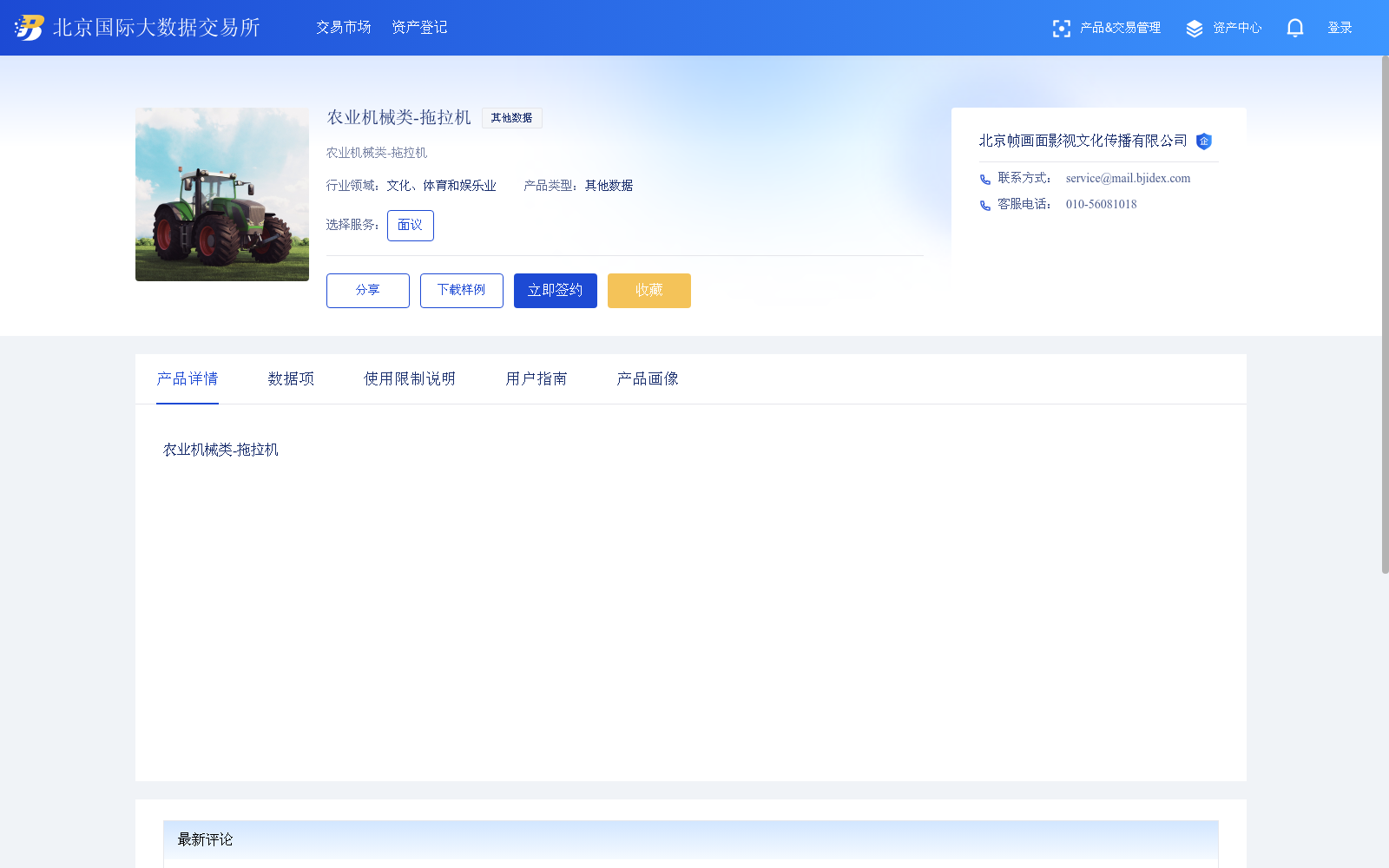
Task: Open the notification bell
Action: [x=1295, y=28]
